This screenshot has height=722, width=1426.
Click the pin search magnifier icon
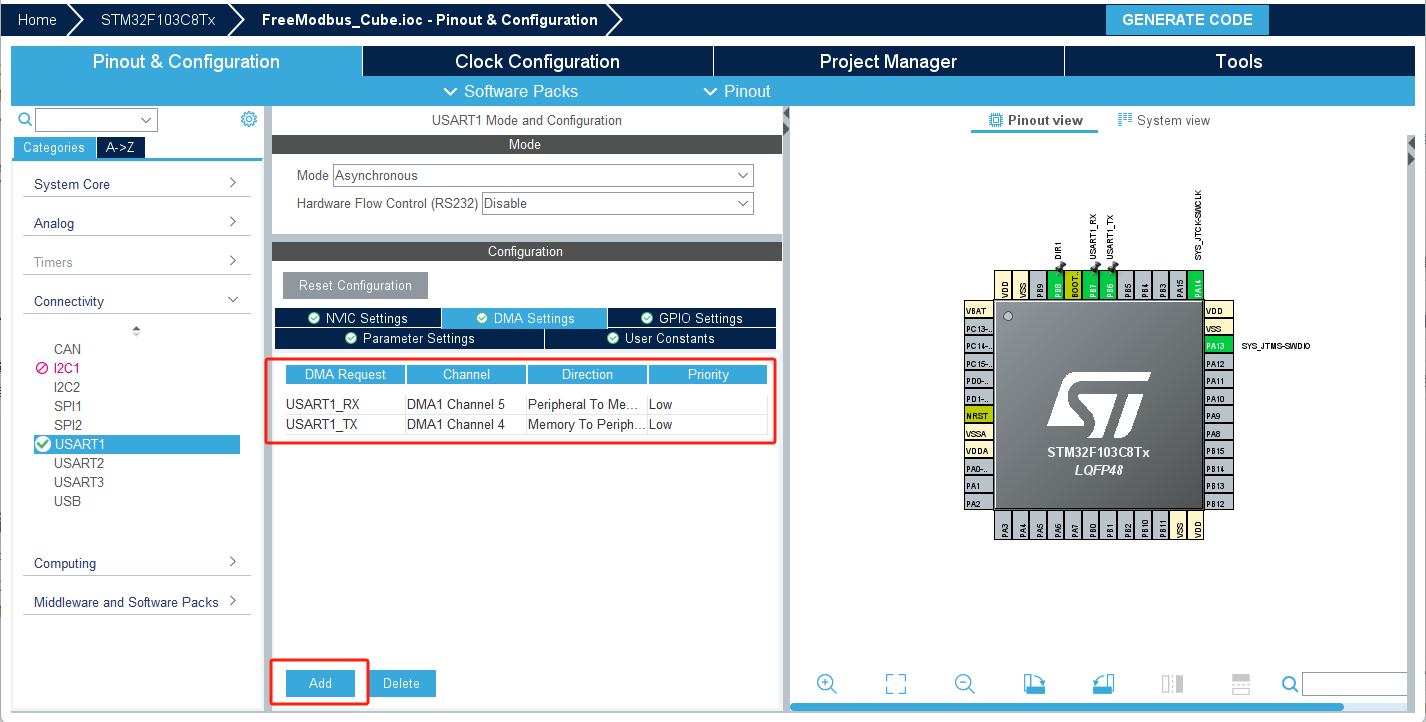tap(1290, 684)
